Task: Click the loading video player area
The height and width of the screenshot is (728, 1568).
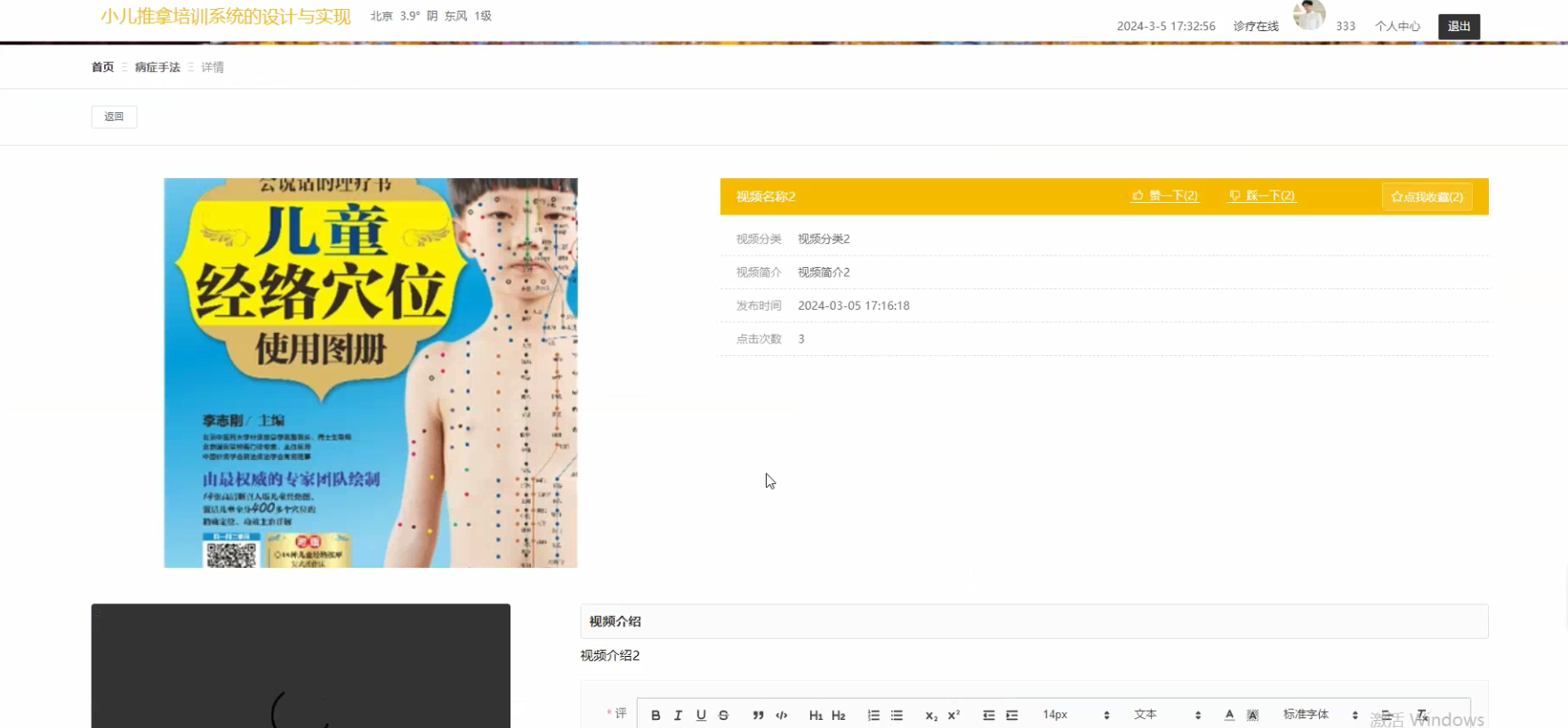Action: point(301,666)
